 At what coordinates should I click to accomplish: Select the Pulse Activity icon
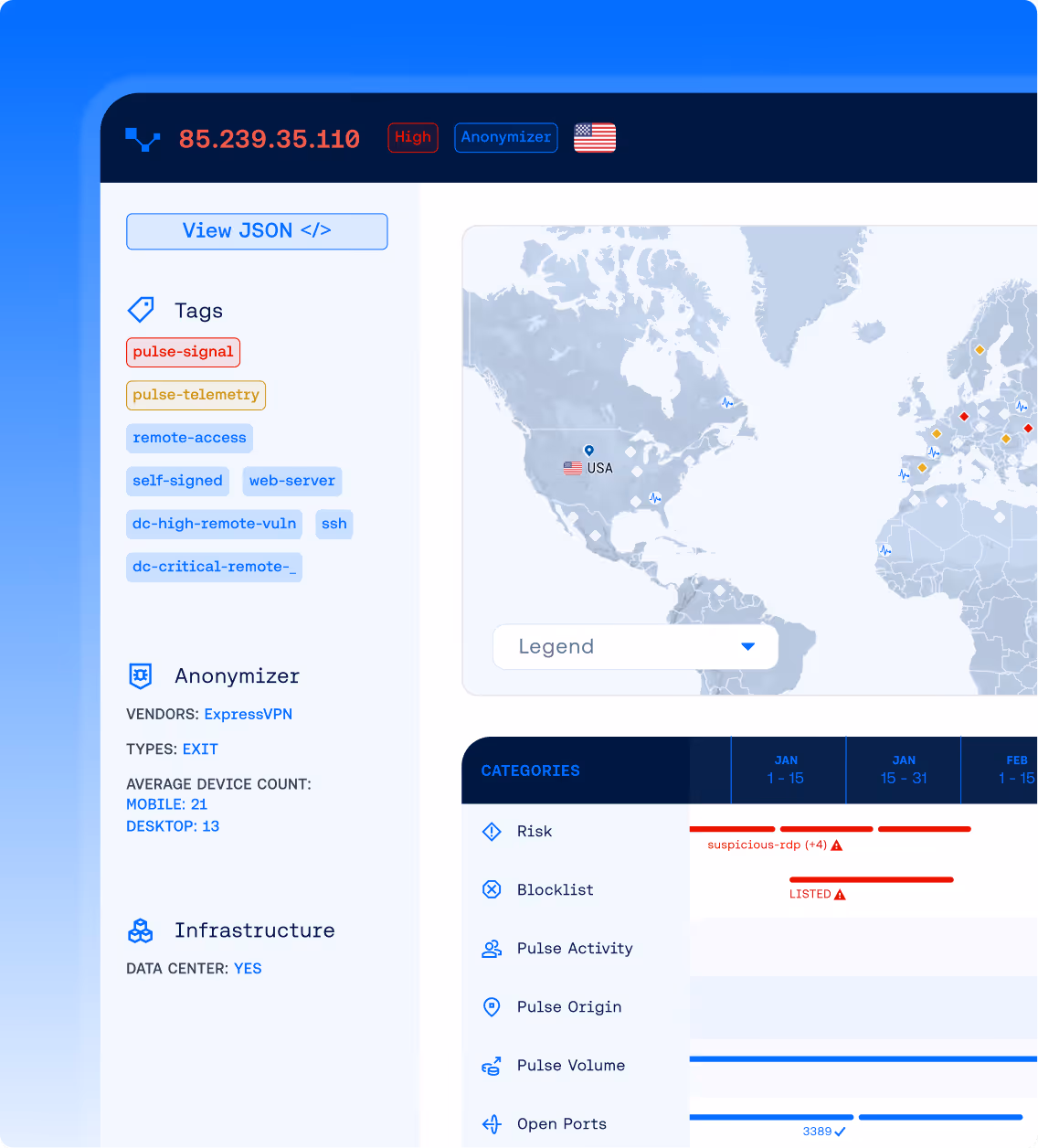click(x=492, y=948)
